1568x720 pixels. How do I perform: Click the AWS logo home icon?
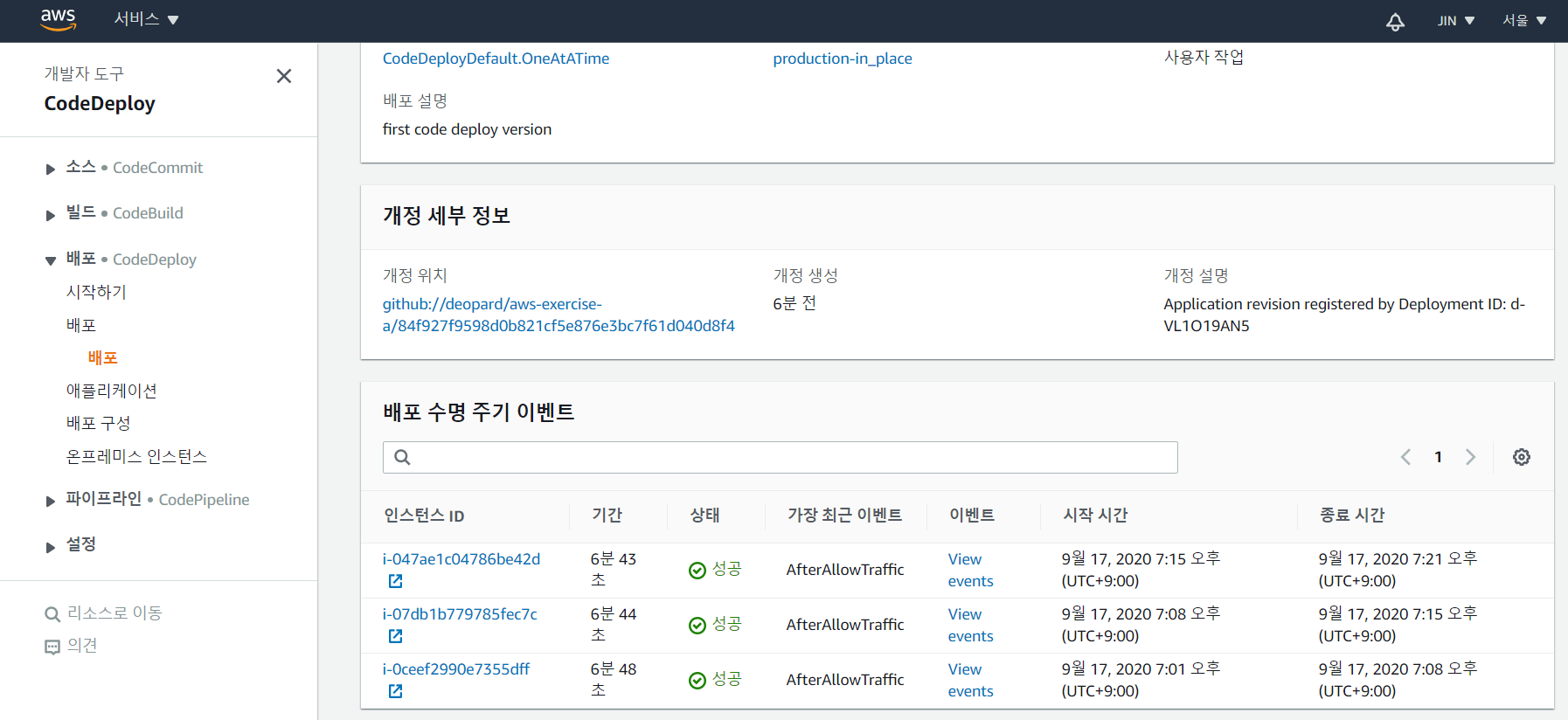click(58, 20)
